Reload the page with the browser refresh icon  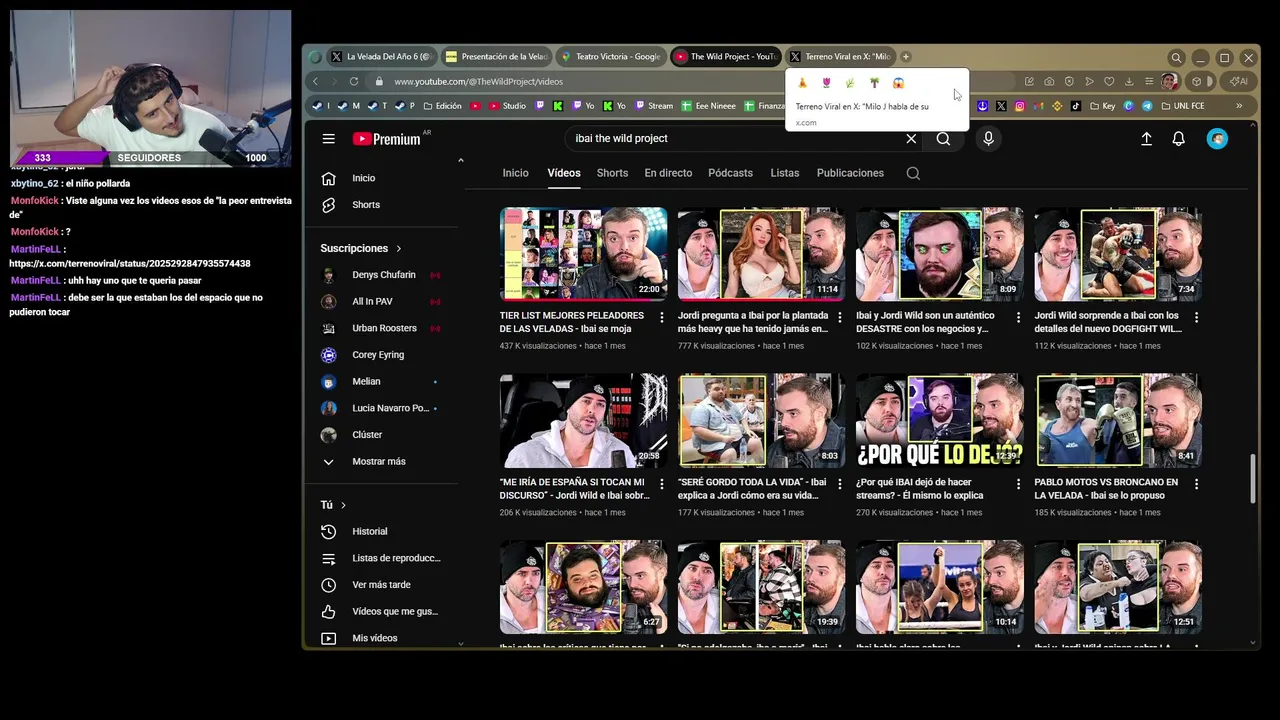(354, 81)
